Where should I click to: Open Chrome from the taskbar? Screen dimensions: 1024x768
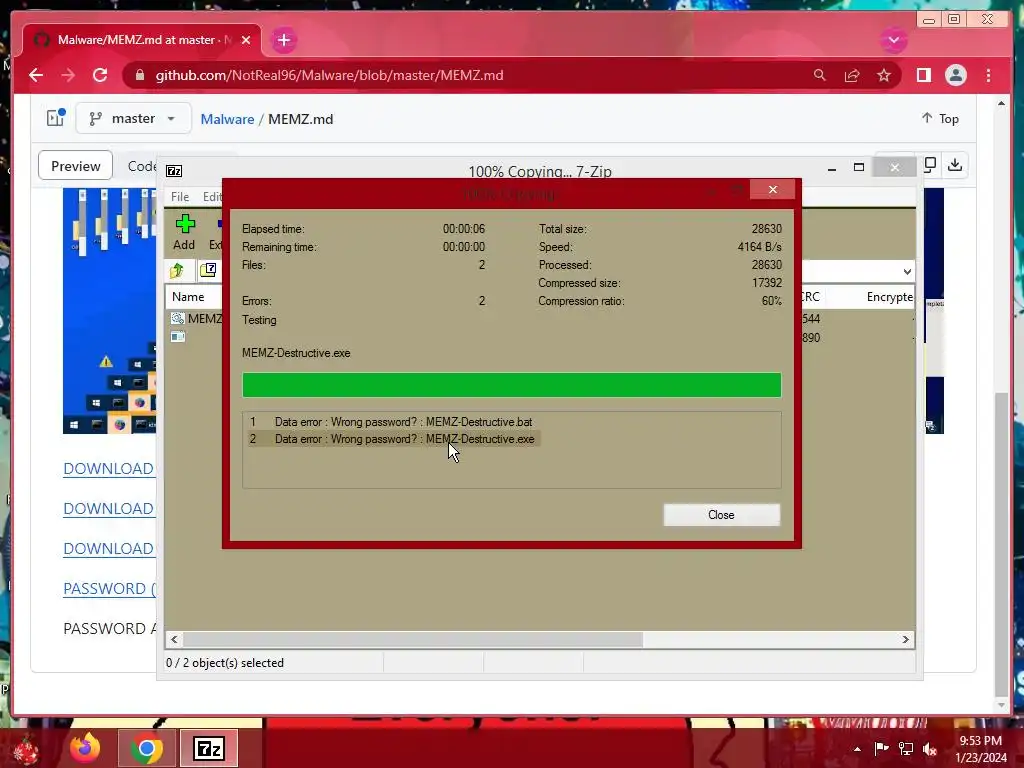pos(146,748)
